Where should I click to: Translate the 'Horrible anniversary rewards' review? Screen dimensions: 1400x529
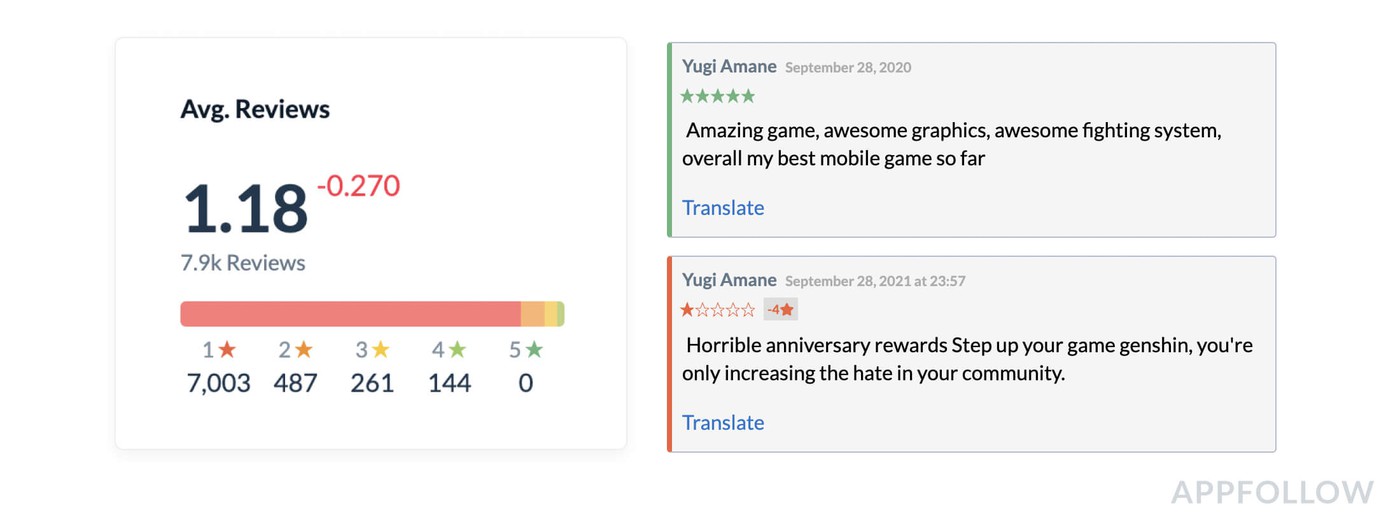723,423
